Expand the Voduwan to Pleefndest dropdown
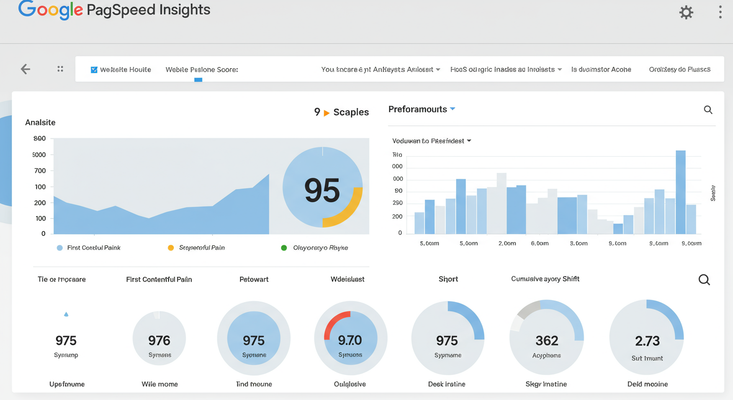Image resolution: width=733 pixels, height=400 pixels. [431, 141]
